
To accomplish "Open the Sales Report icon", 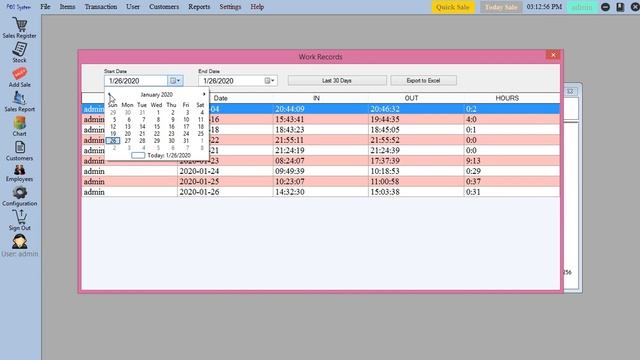I will tap(19, 98).
